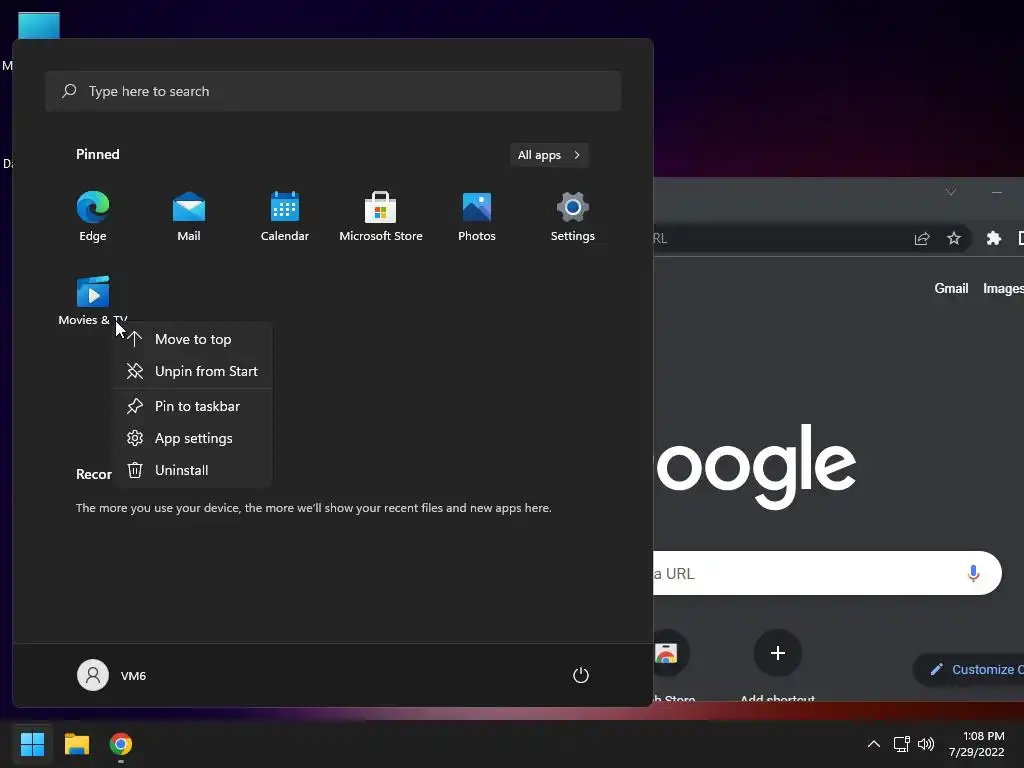Viewport: 1024px width, 768px height.
Task: Switch to Chrome from the taskbar
Action: pyautogui.click(x=121, y=744)
